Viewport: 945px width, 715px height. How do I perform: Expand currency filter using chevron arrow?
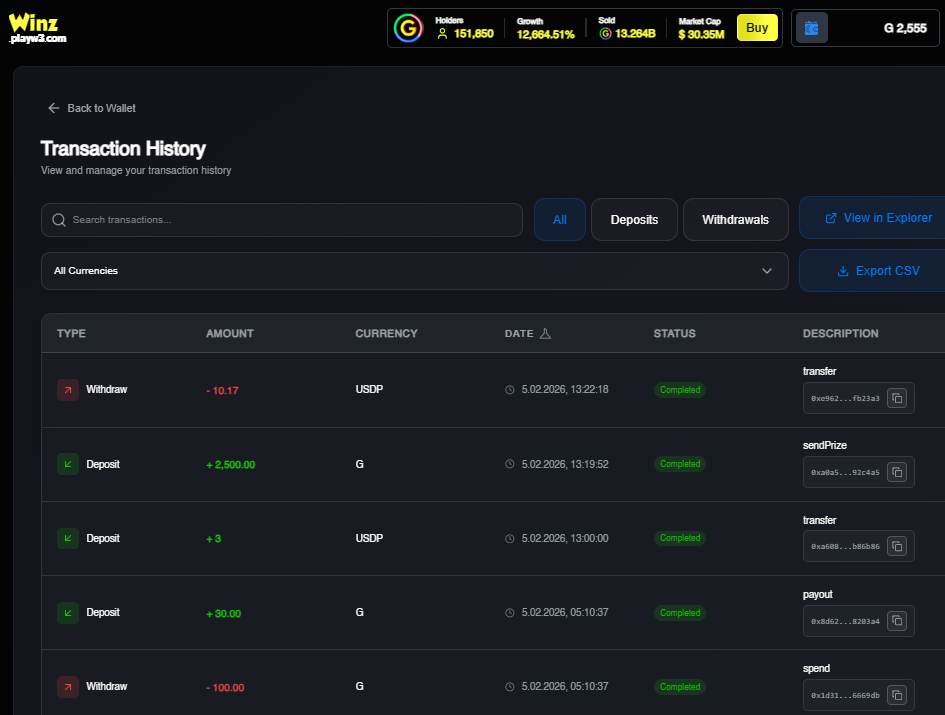(767, 271)
